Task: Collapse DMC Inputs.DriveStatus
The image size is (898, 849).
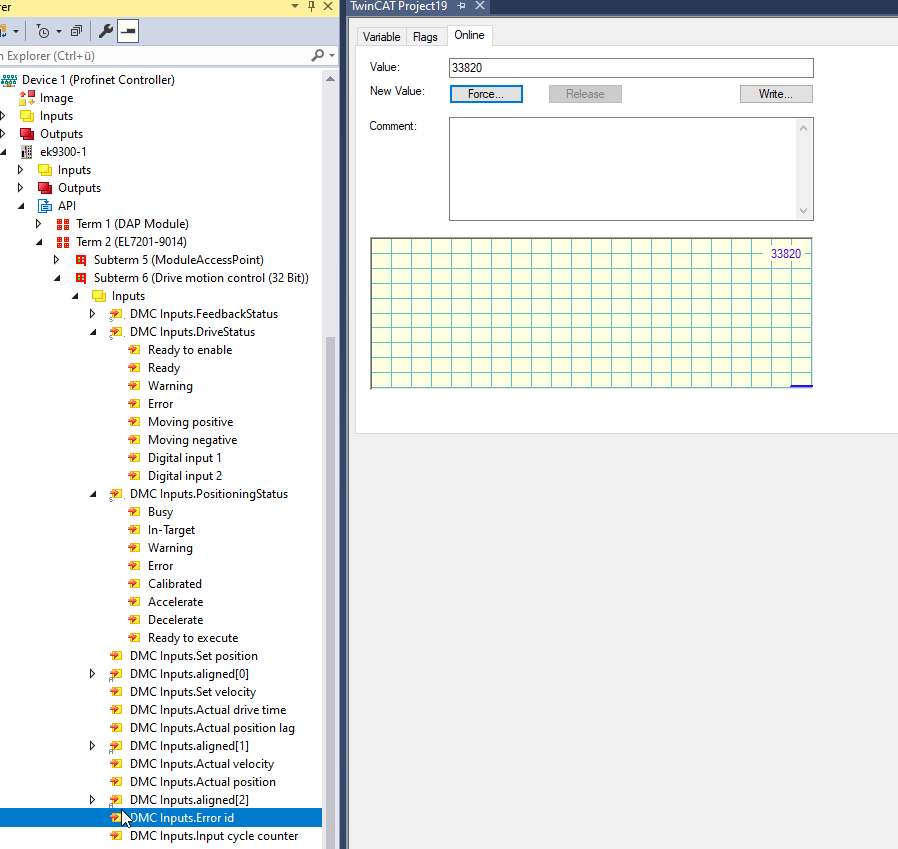Action: (x=93, y=332)
